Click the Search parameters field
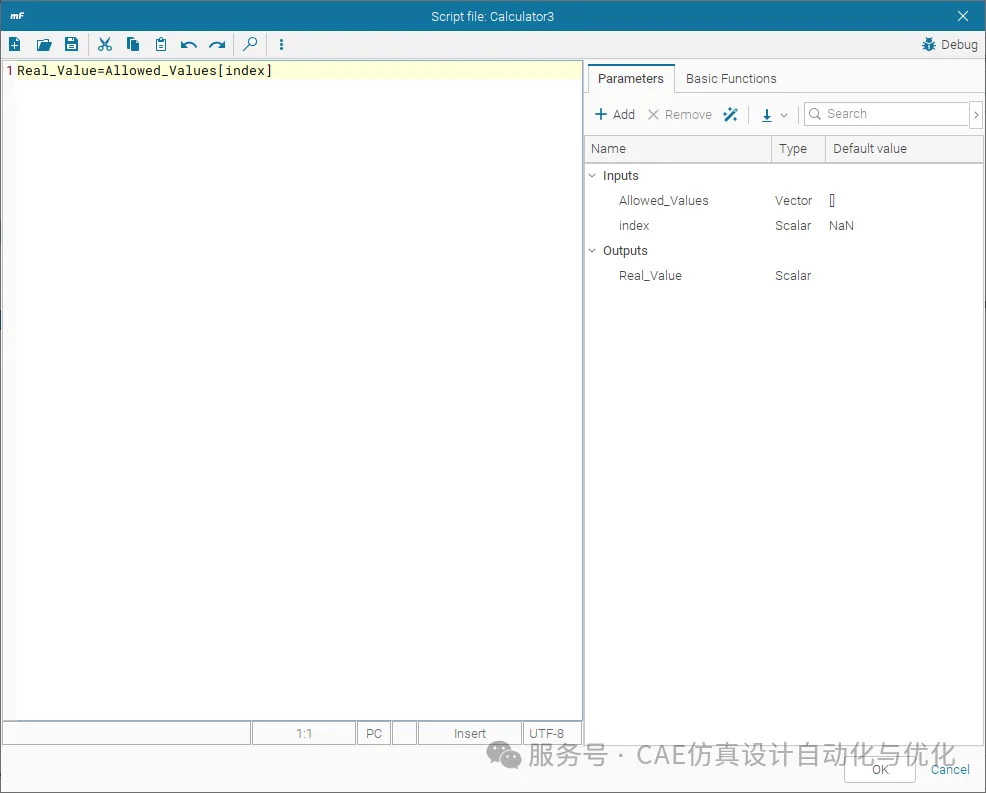Viewport: 986px width, 793px height. (887, 114)
